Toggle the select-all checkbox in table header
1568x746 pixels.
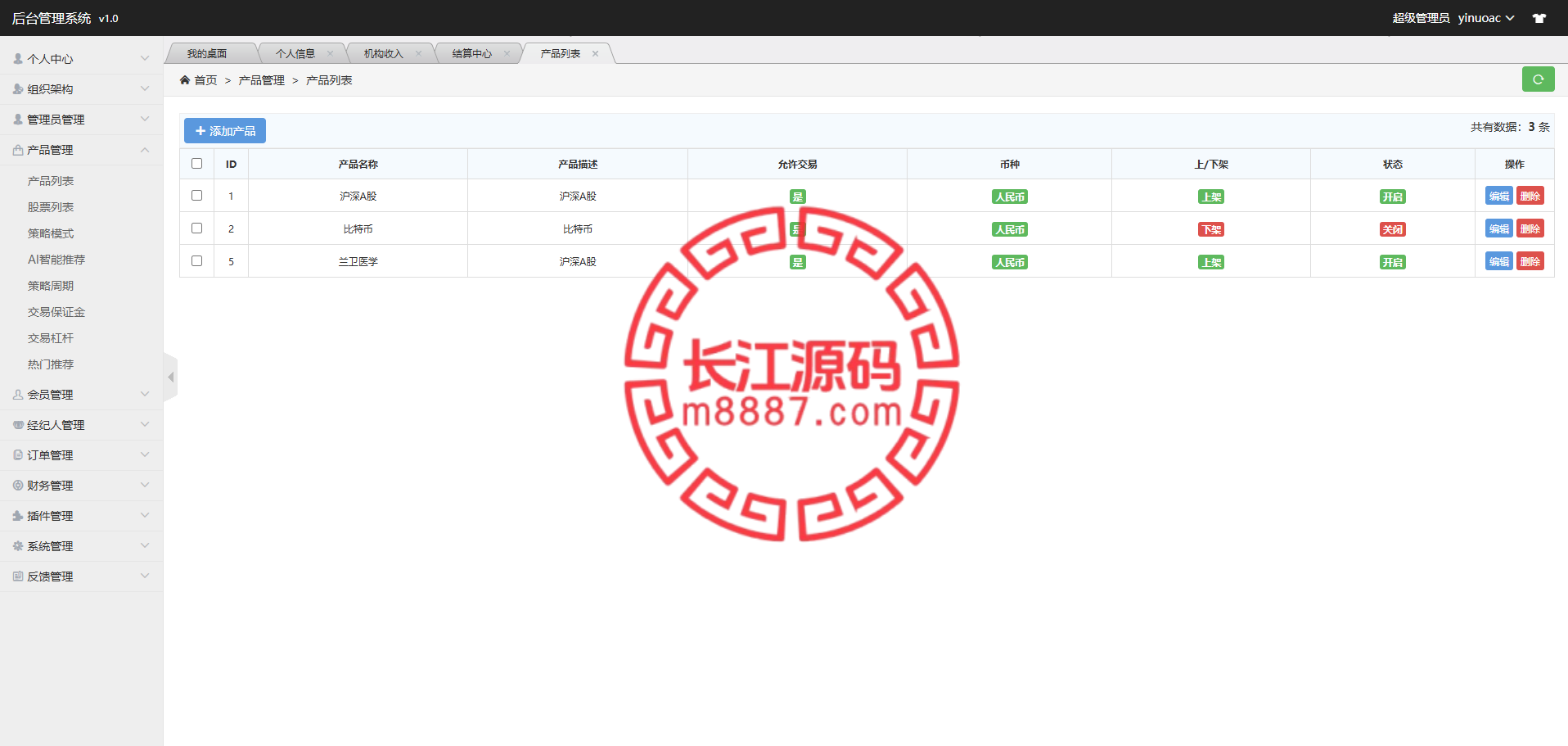pyautogui.click(x=196, y=164)
